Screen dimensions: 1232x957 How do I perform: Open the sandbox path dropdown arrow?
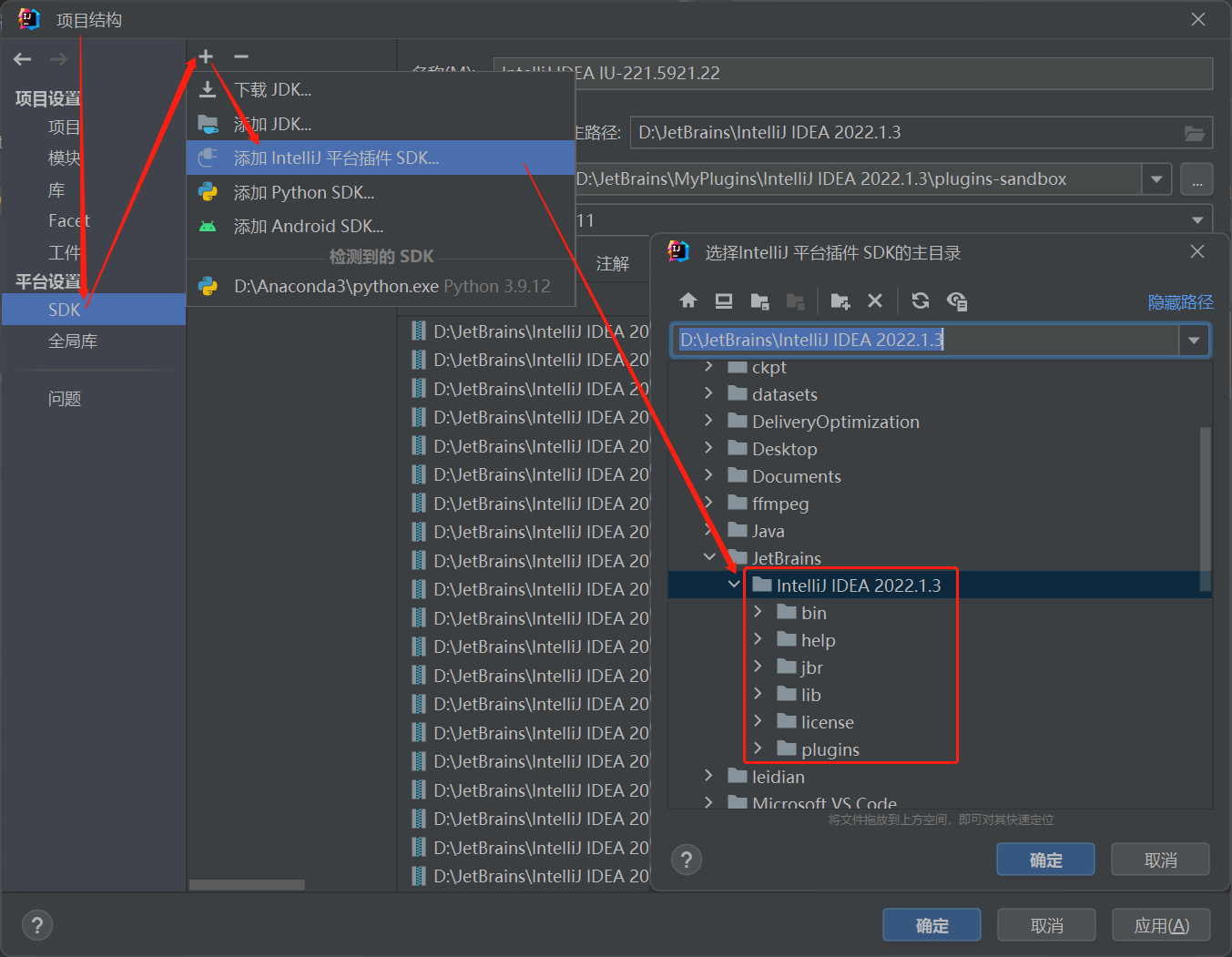point(1156,179)
